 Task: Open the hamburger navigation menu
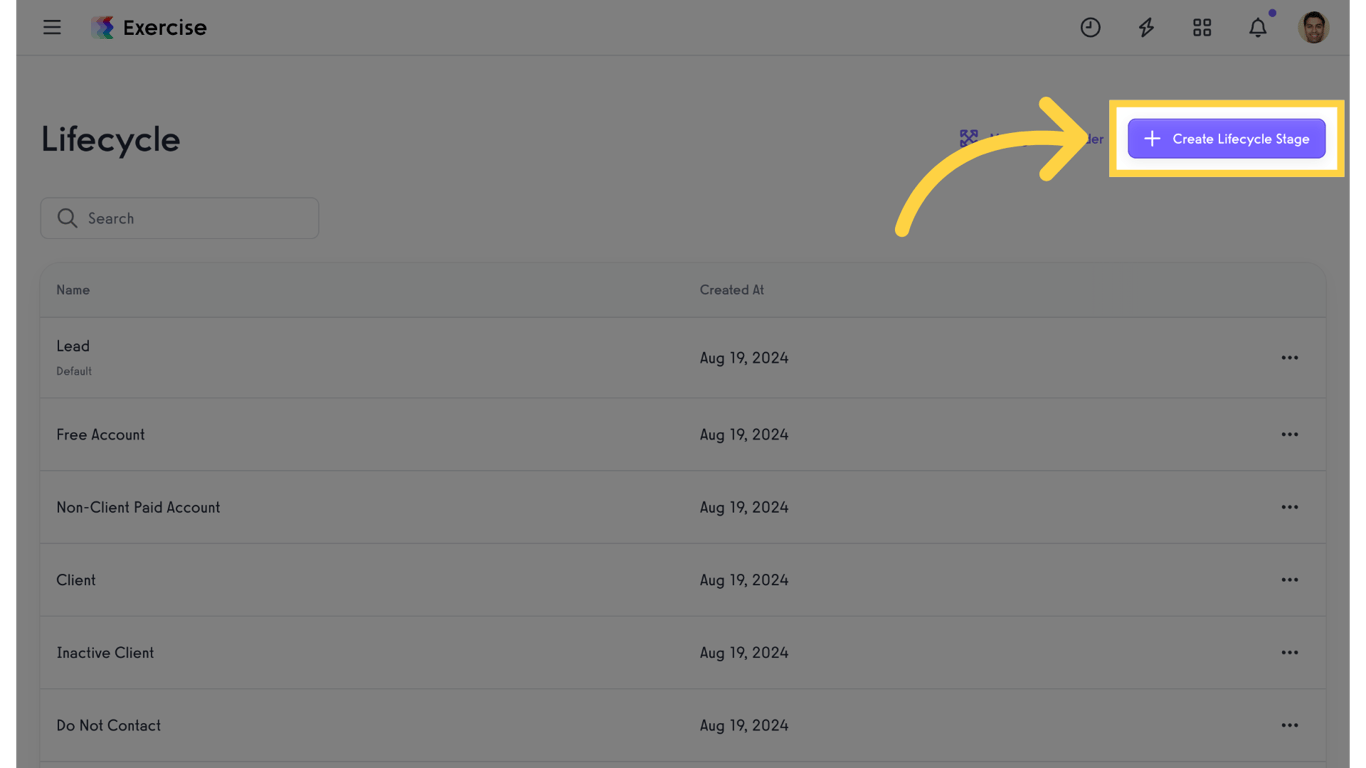tap(52, 28)
